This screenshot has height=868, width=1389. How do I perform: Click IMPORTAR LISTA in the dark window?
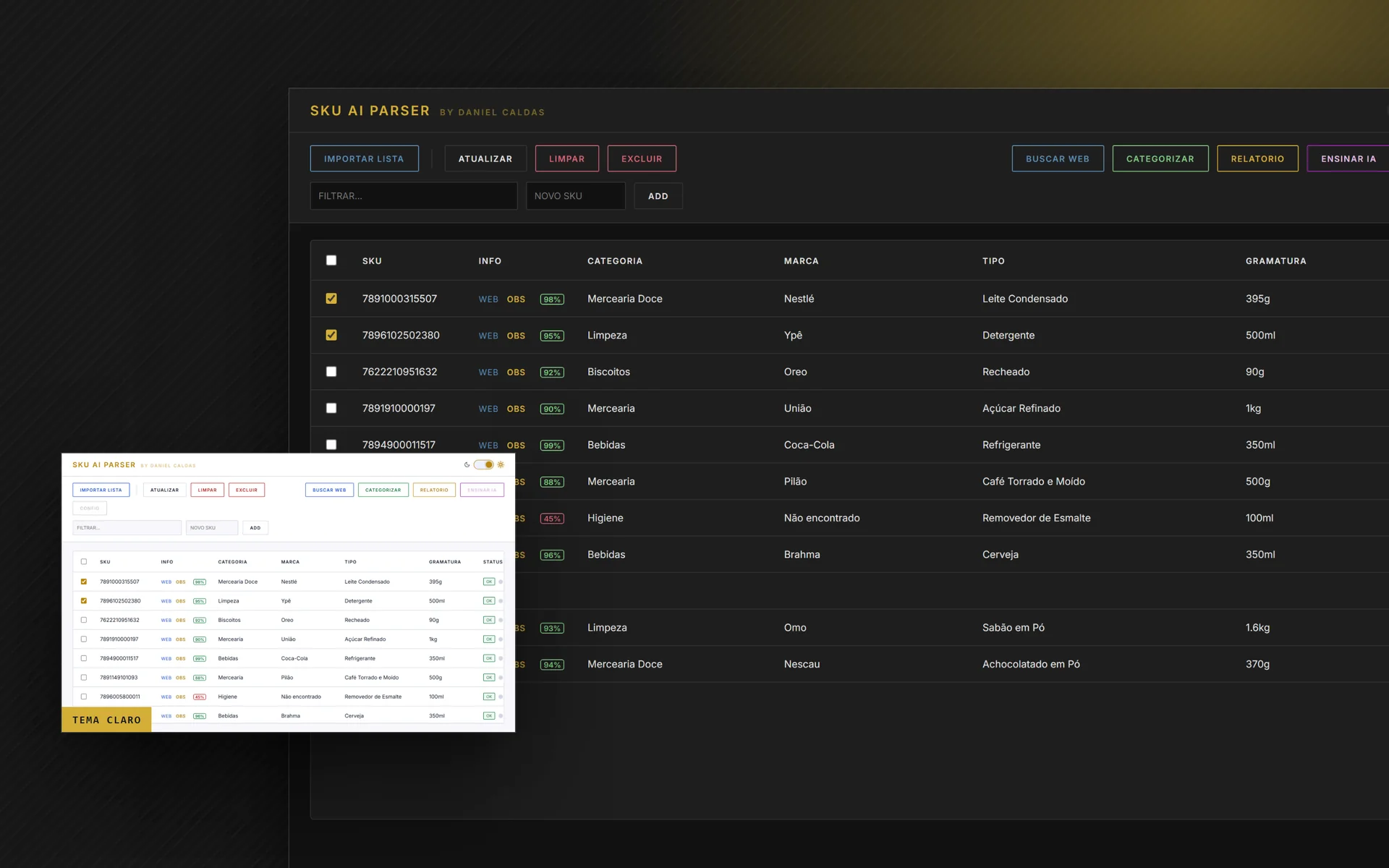364,158
